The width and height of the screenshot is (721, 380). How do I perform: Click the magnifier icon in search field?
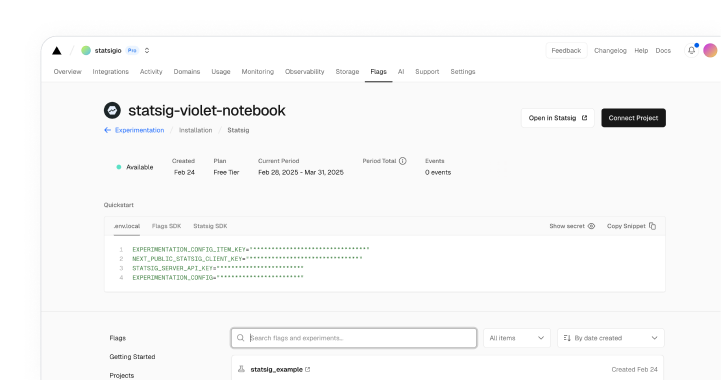[240, 338]
